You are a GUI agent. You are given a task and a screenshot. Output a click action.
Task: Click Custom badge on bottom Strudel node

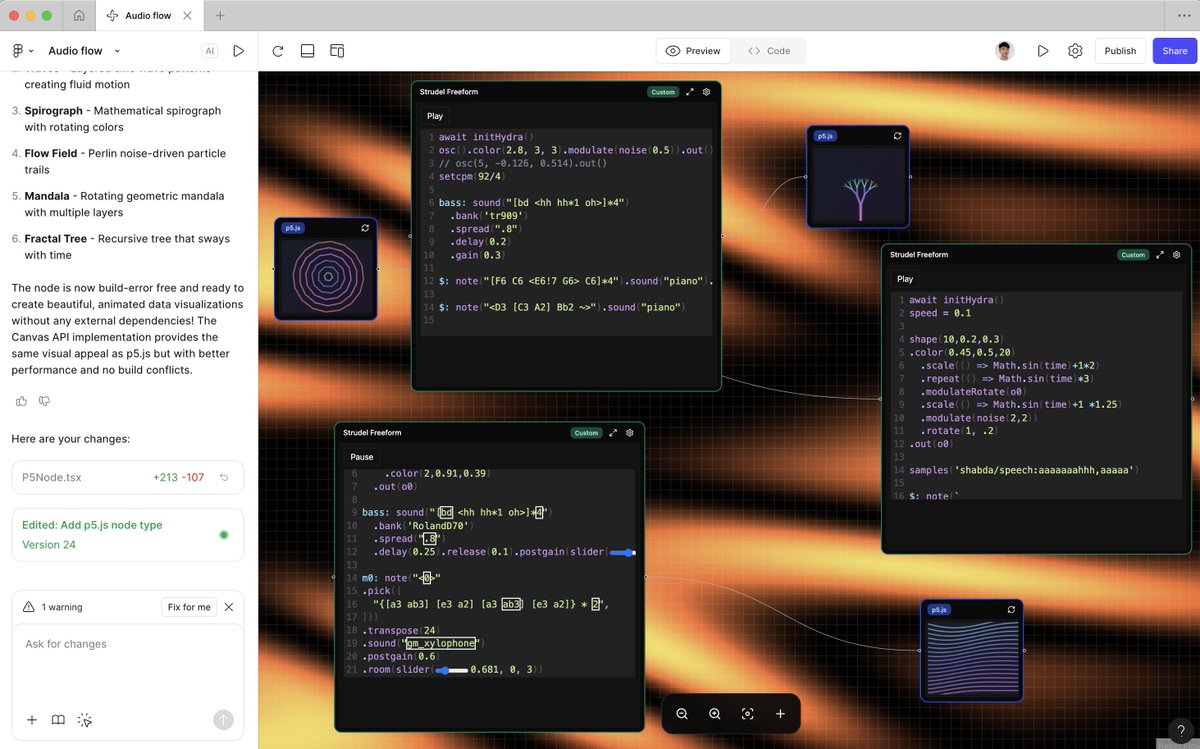pyautogui.click(x=586, y=433)
